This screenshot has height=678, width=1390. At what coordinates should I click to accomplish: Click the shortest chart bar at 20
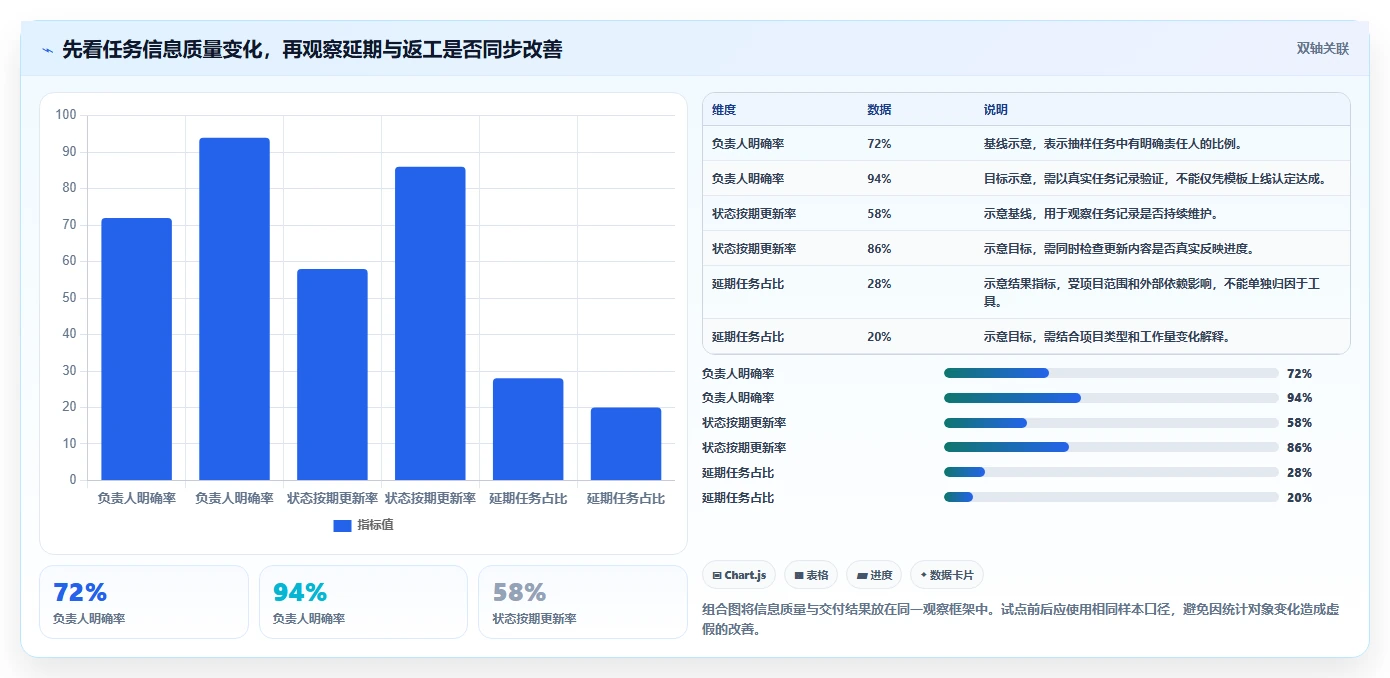[626, 444]
